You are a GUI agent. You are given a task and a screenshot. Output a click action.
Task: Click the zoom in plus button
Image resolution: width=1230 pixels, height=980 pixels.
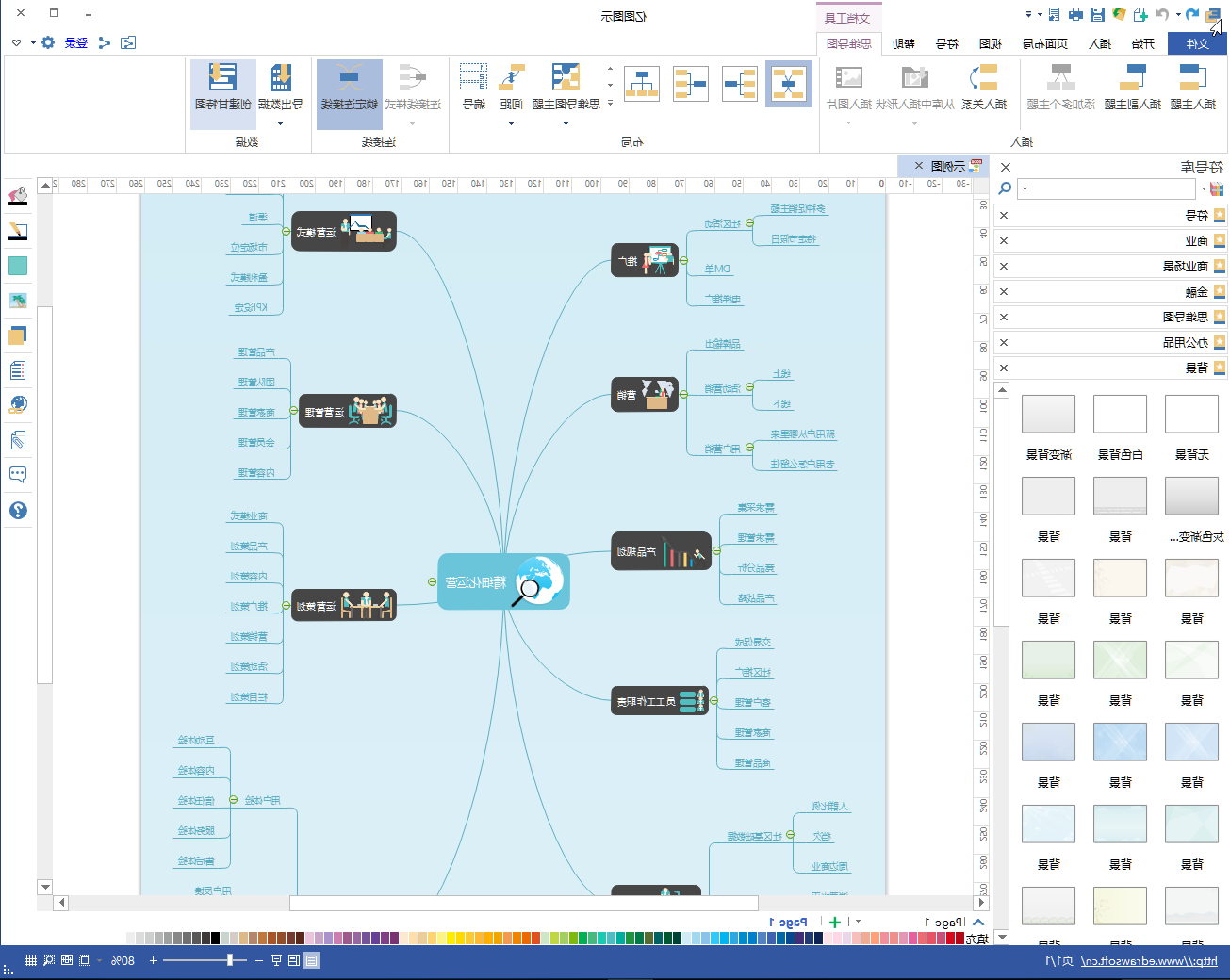[154, 960]
